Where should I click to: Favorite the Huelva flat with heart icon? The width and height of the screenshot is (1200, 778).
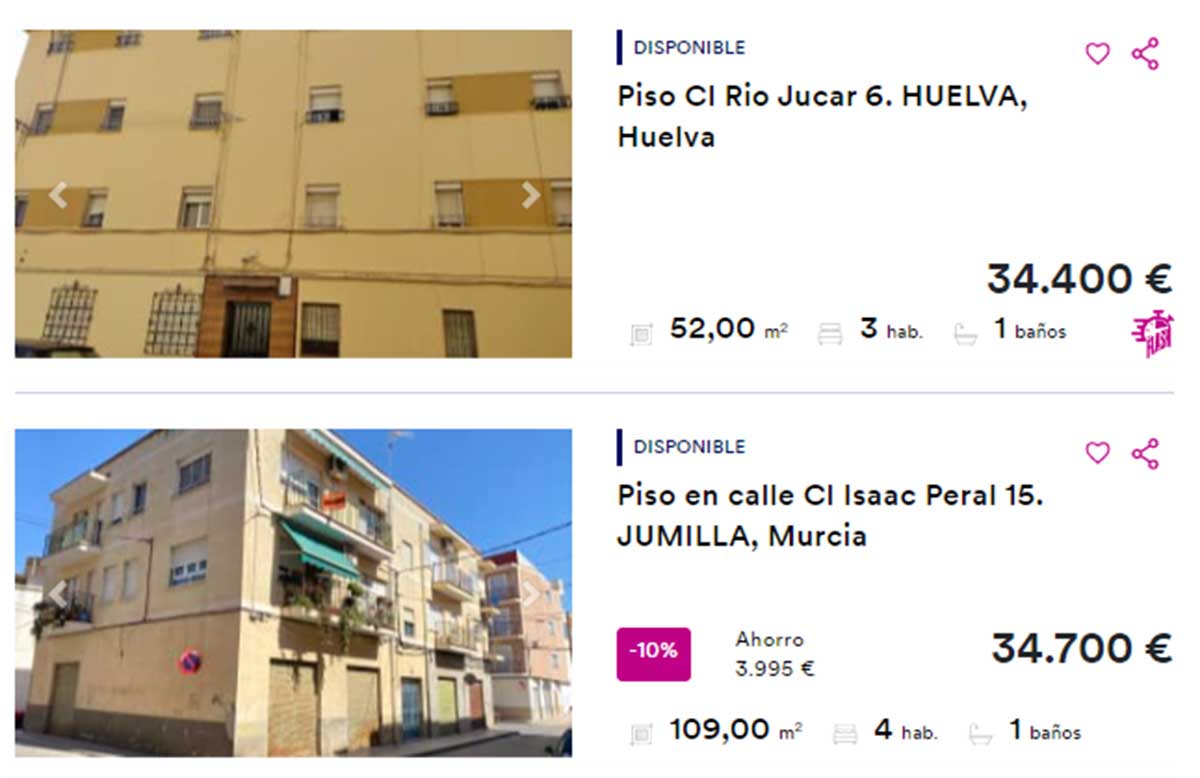pyautogui.click(x=1098, y=54)
